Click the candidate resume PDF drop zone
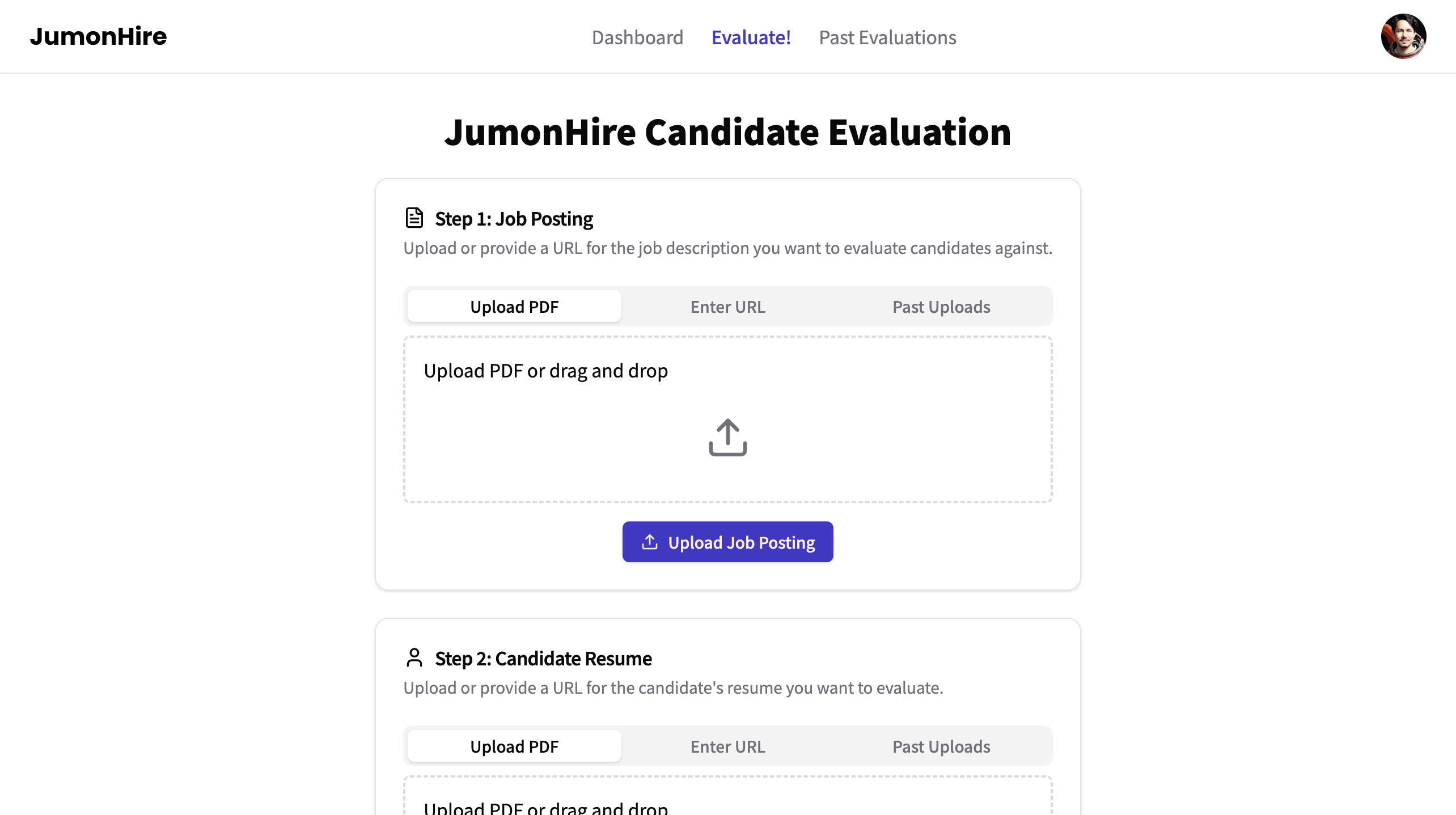The image size is (1456, 815). 727,799
